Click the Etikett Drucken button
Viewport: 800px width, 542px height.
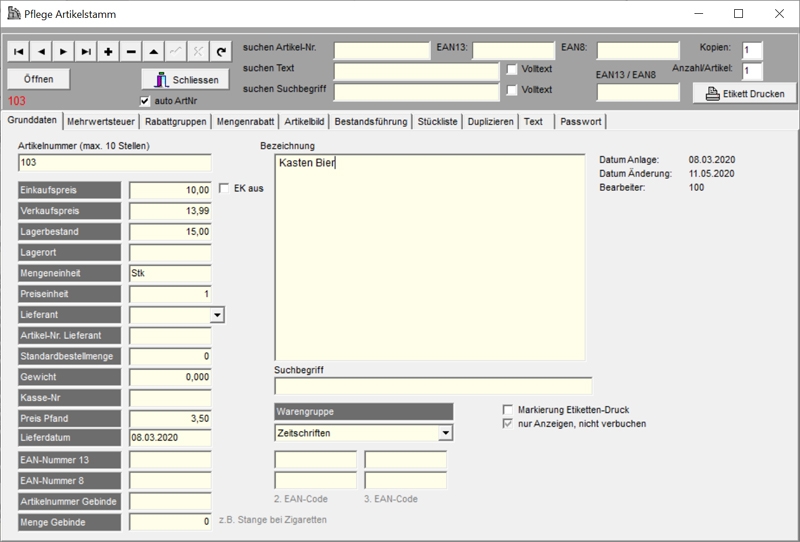pyautogui.click(x=745, y=94)
